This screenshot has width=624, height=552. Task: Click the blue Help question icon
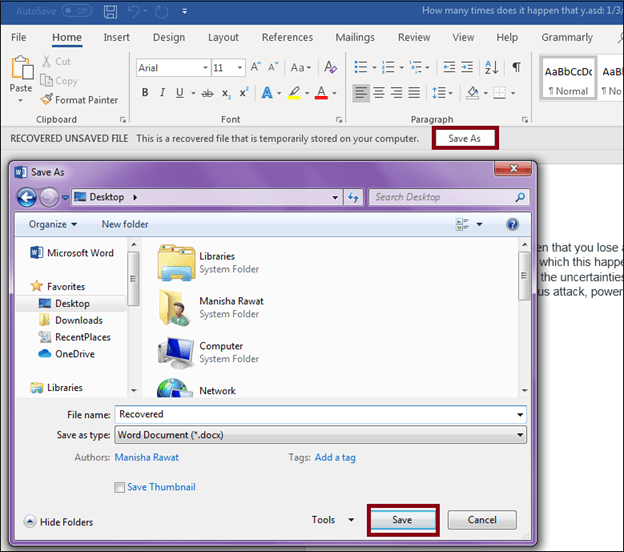pyautogui.click(x=512, y=224)
